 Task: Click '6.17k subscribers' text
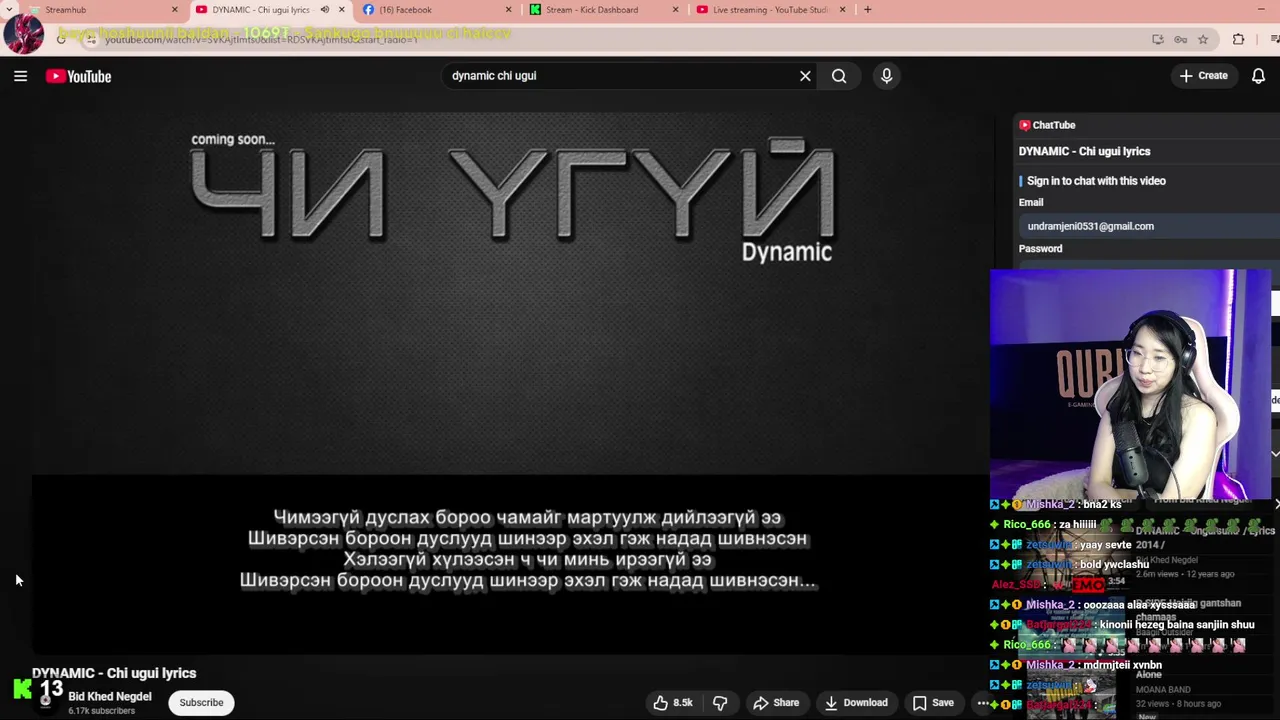(x=101, y=711)
